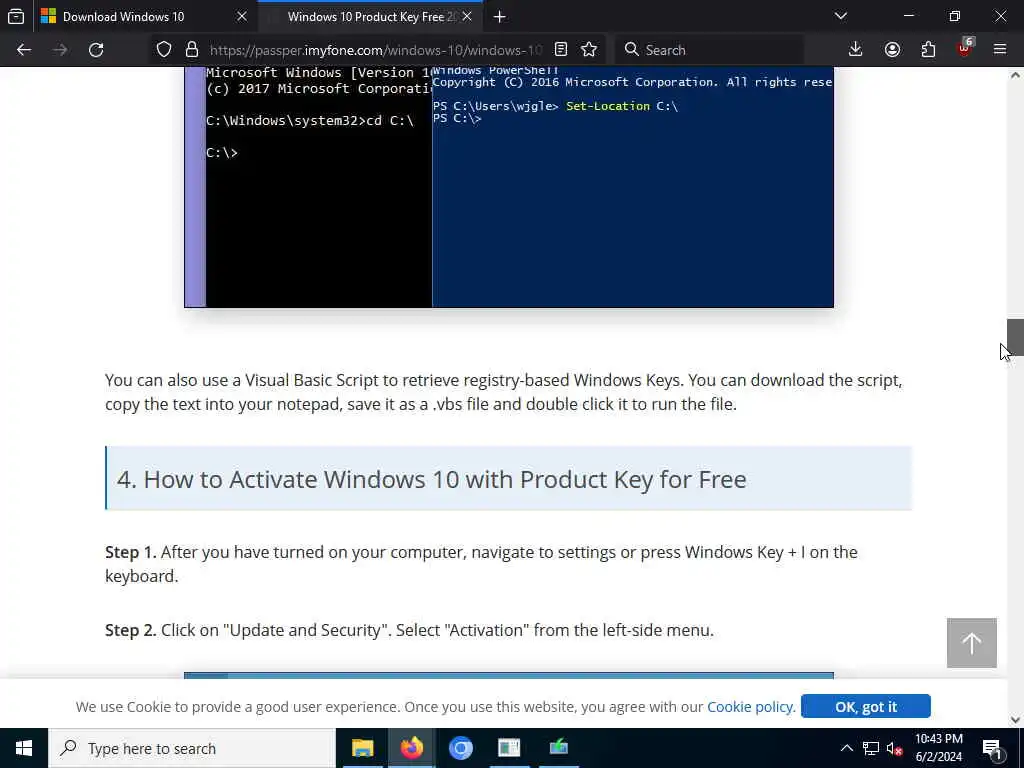Open tracking protection shield icon
This screenshot has height=768, width=1024.
click(x=164, y=50)
